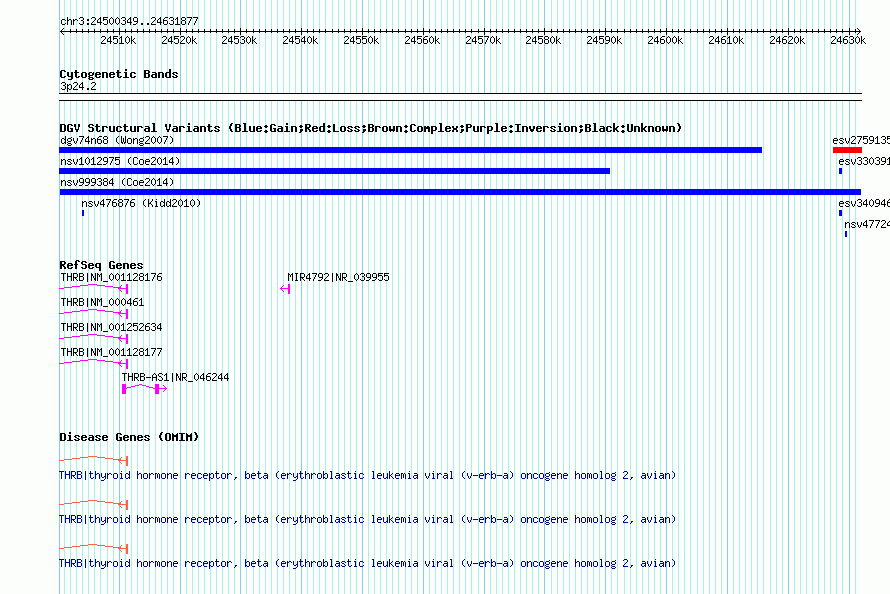Click the chr3:24500349..24631877 coordinate label

click(x=129, y=21)
